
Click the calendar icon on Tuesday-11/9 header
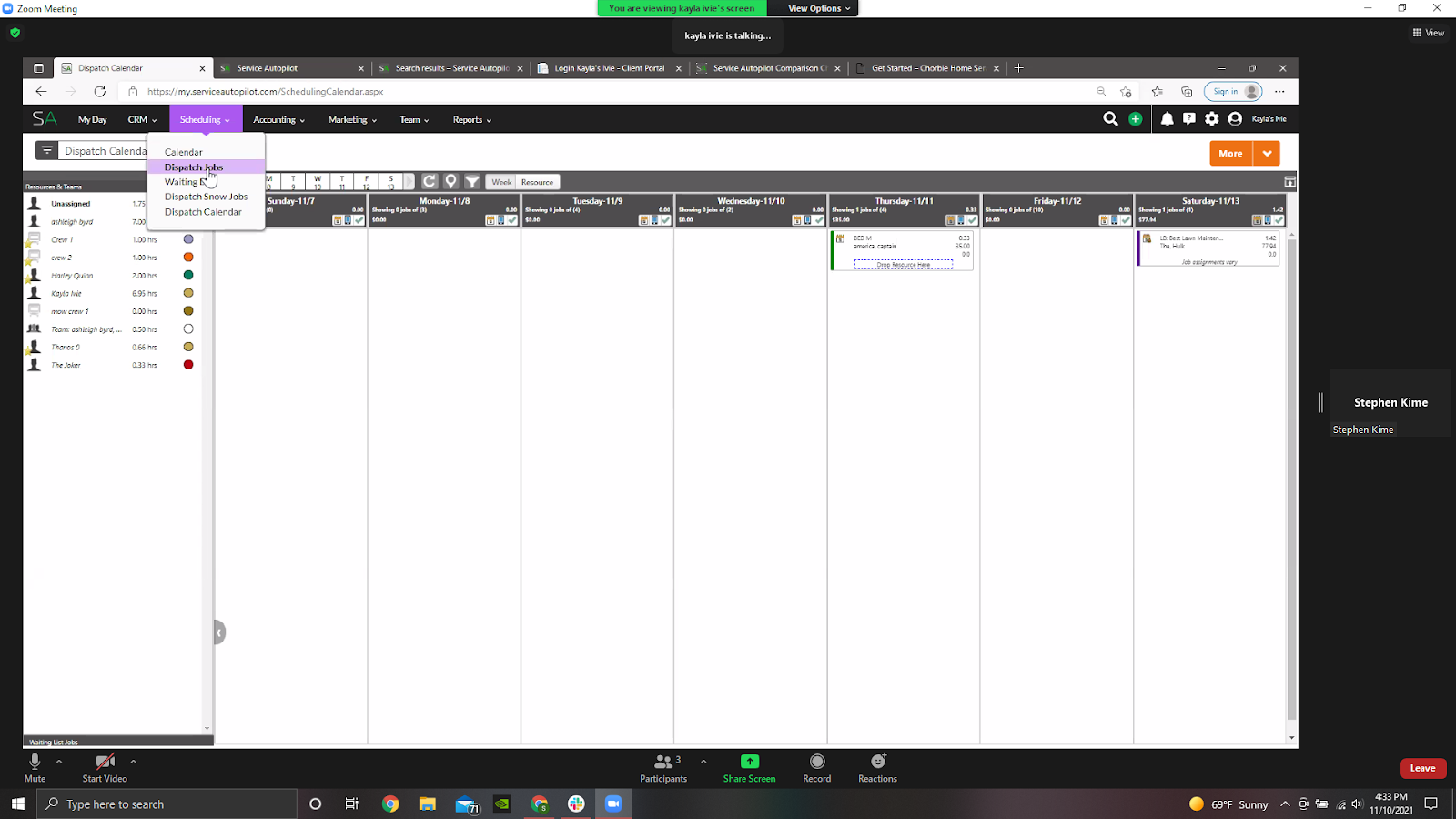click(x=644, y=220)
